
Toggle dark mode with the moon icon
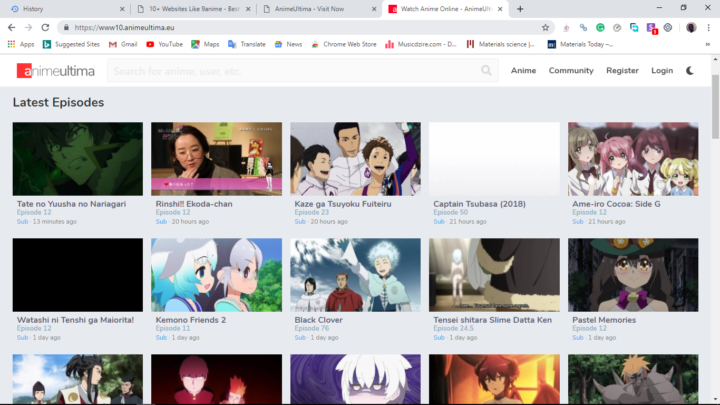coord(690,71)
